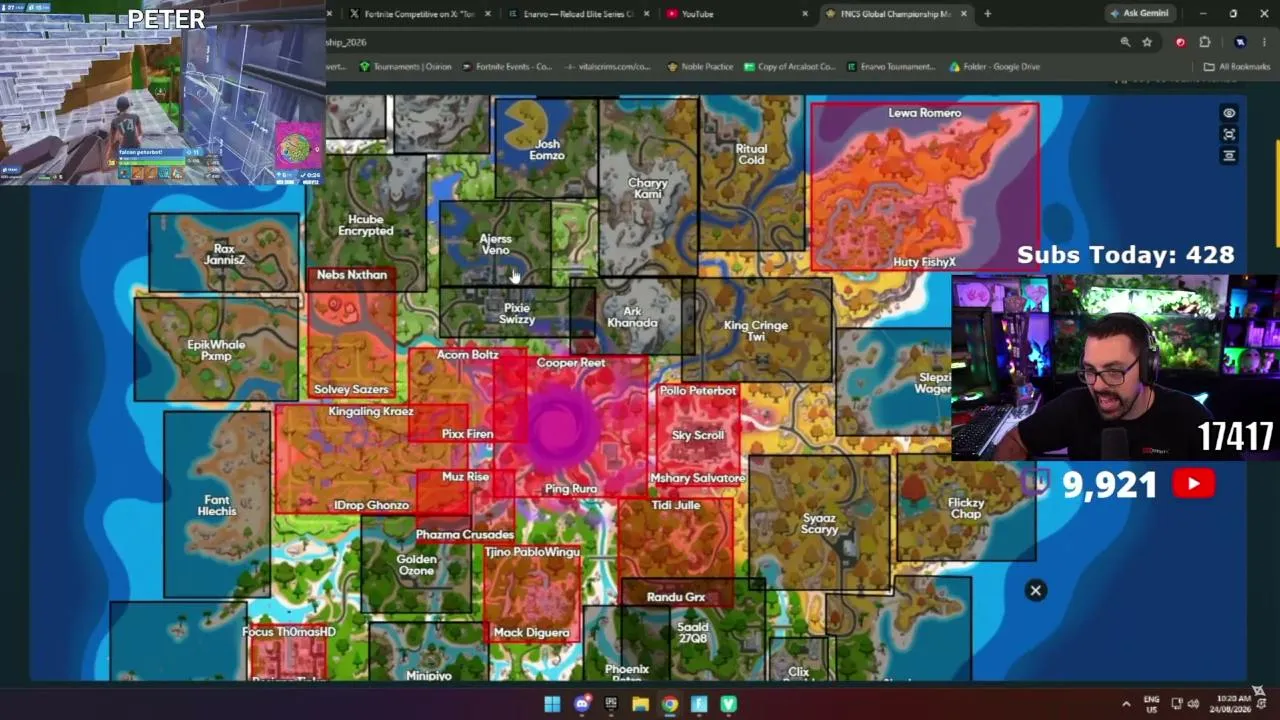The width and height of the screenshot is (1280, 720).
Task: Bookmark this page with the star icon
Action: pyautogui.click(x=1147, y=42)
